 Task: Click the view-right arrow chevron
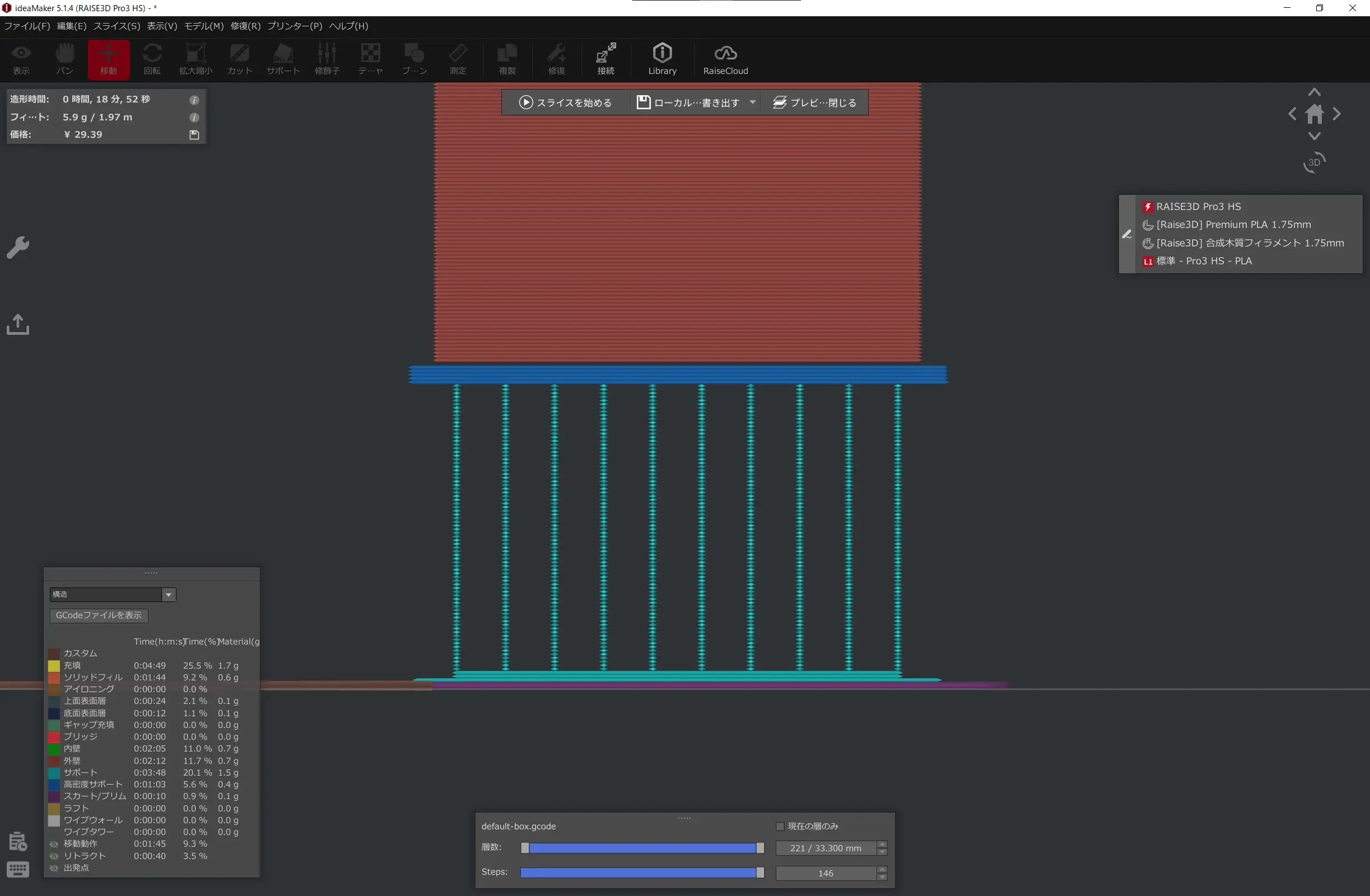tap(1336, 114)
